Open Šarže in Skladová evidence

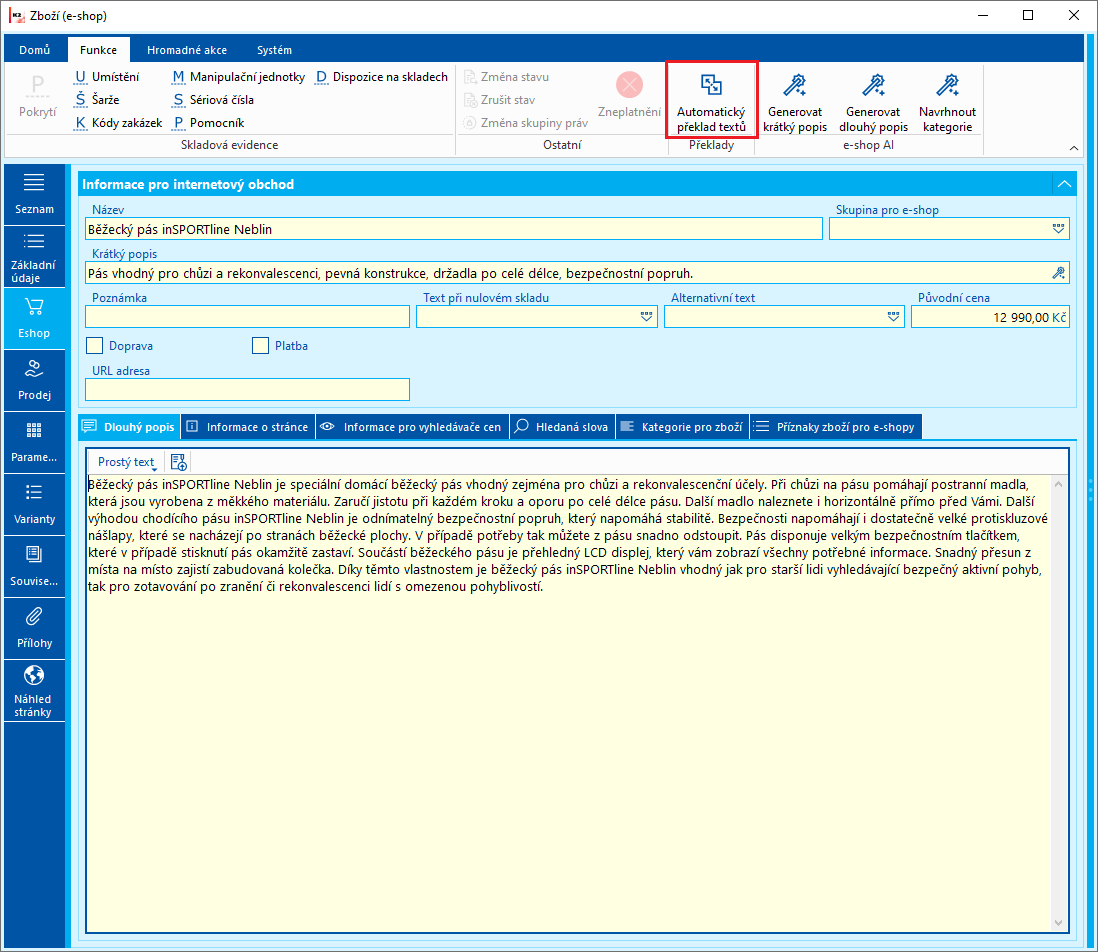(x=97, y=99)
